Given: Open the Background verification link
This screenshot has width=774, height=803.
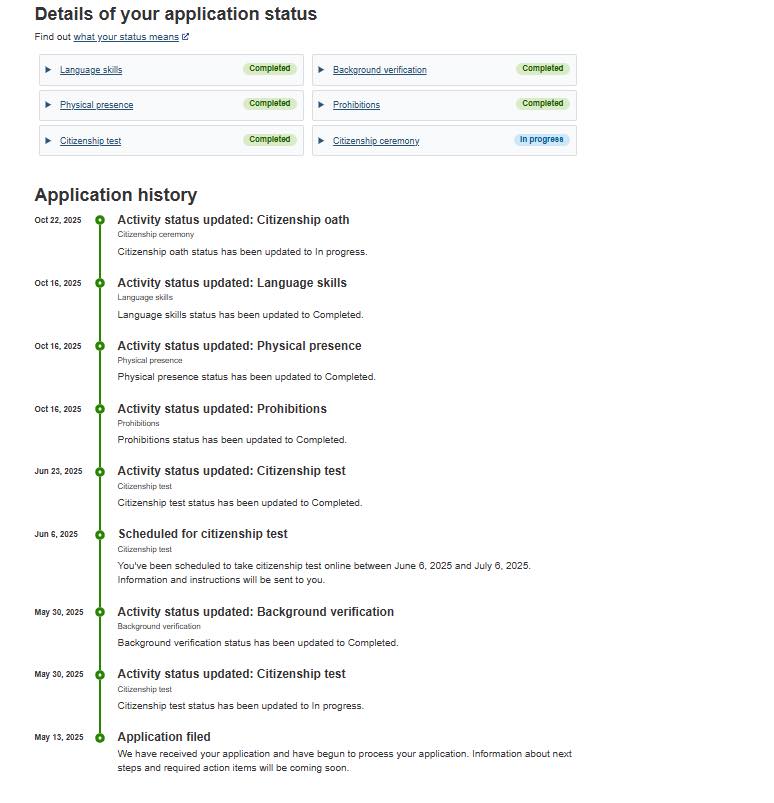Looking at the screenshot, I should pos(380,70).
